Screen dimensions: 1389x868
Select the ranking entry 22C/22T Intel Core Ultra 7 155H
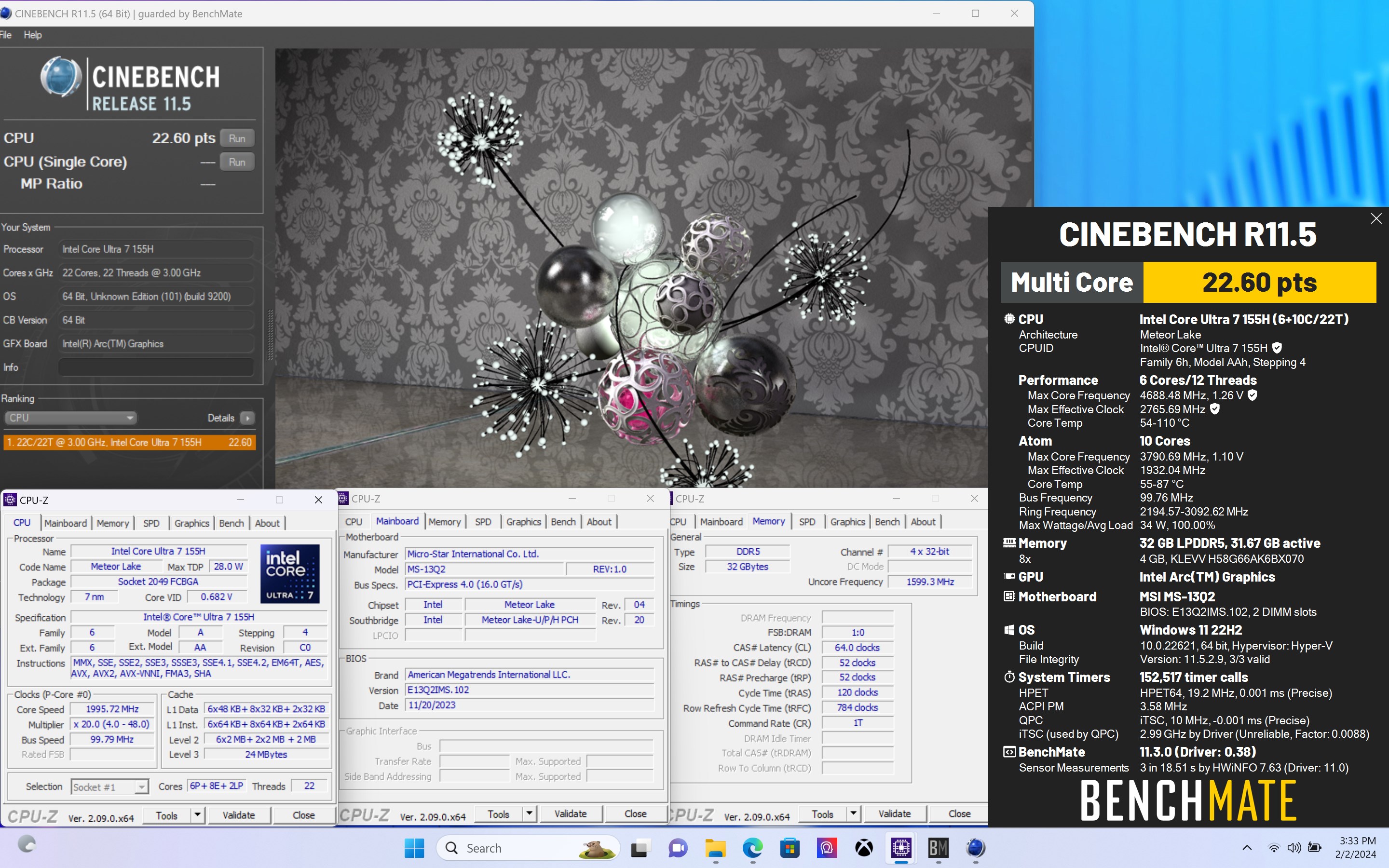129,442
